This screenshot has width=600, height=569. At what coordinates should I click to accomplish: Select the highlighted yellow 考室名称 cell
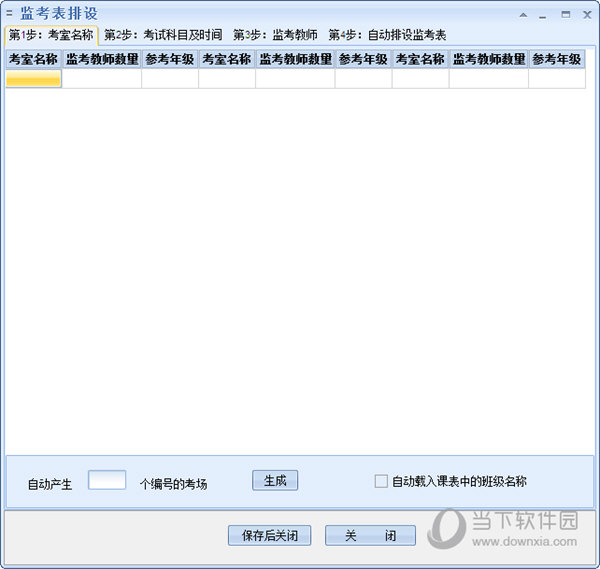pyautogui.click(x=34, y=78)
